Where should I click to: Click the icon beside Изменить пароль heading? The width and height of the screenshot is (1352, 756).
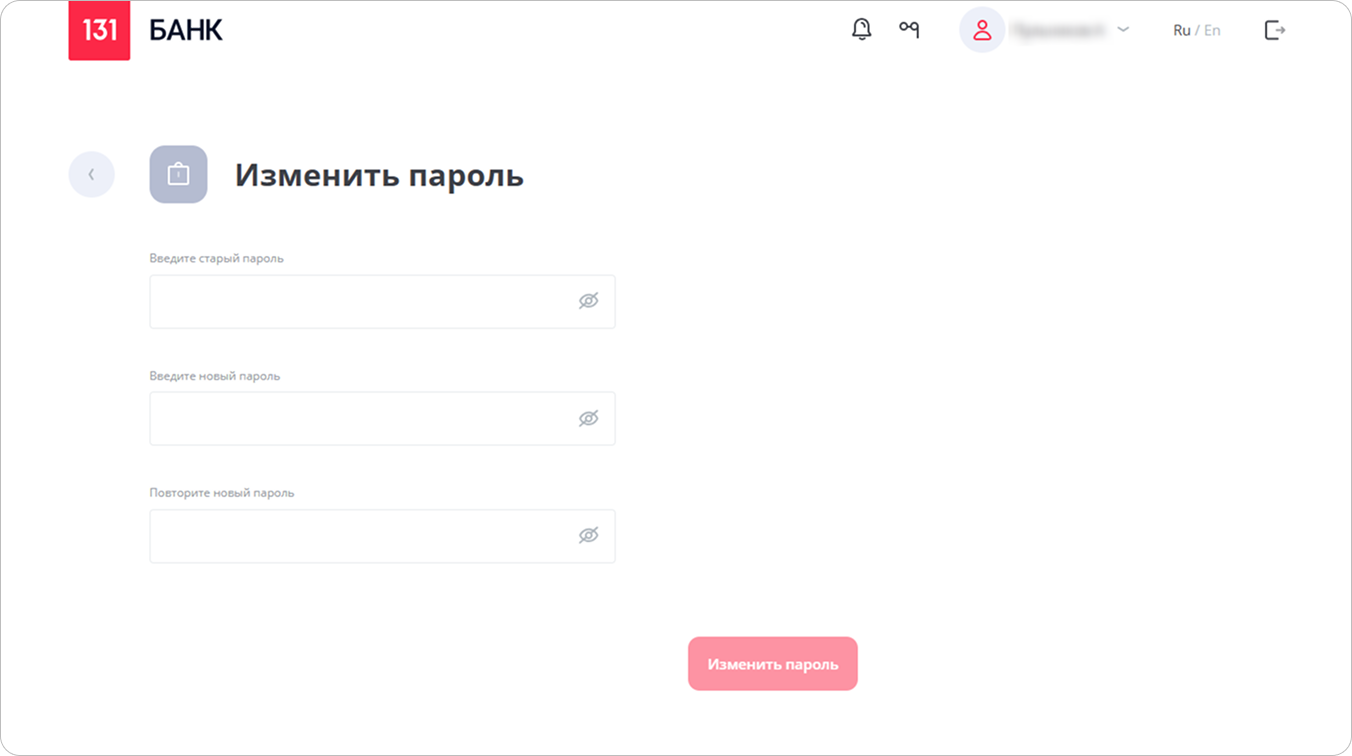point(178,175)
